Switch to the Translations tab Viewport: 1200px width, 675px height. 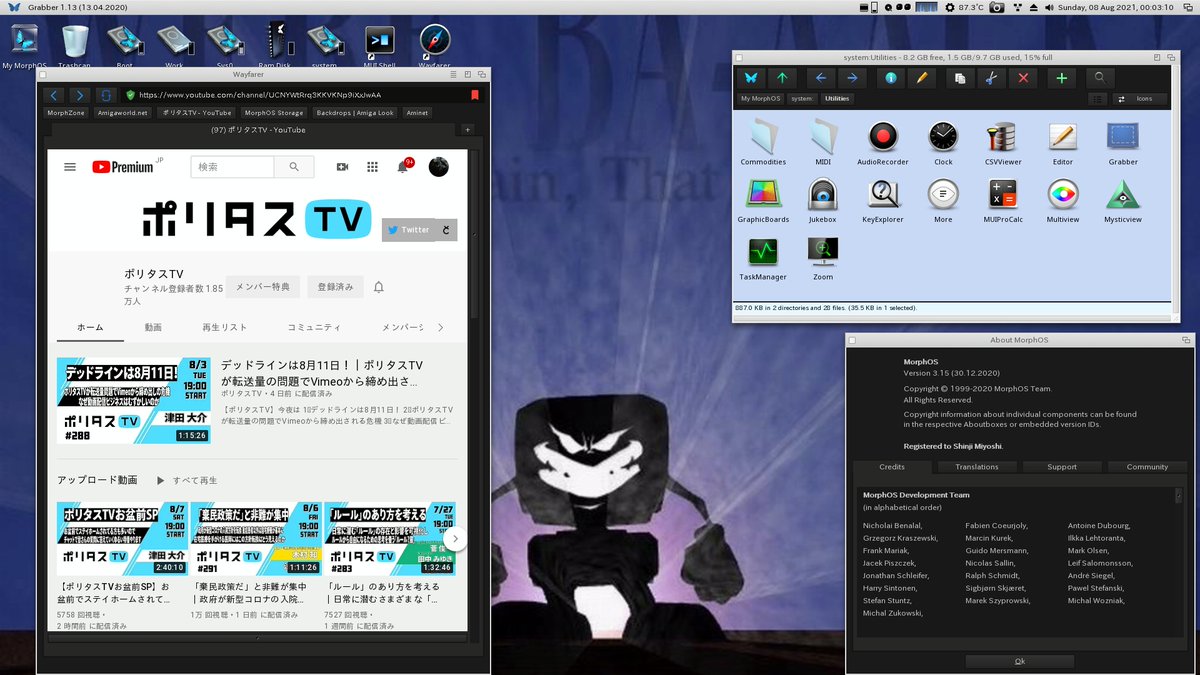click(x=976, y=467)
